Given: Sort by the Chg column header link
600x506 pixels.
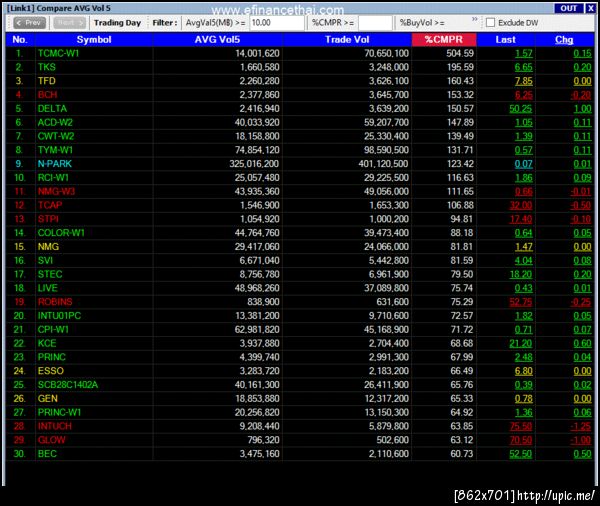Looking at the screenshot, I should 564,40.
